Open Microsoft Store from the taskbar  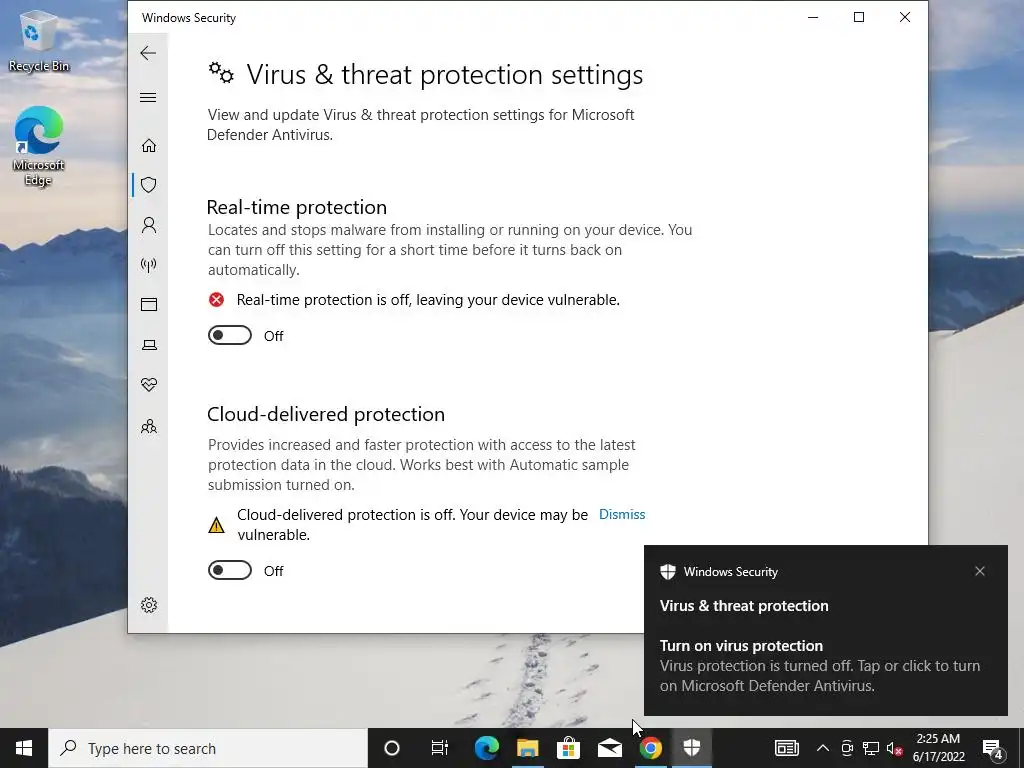coord(569,748)
